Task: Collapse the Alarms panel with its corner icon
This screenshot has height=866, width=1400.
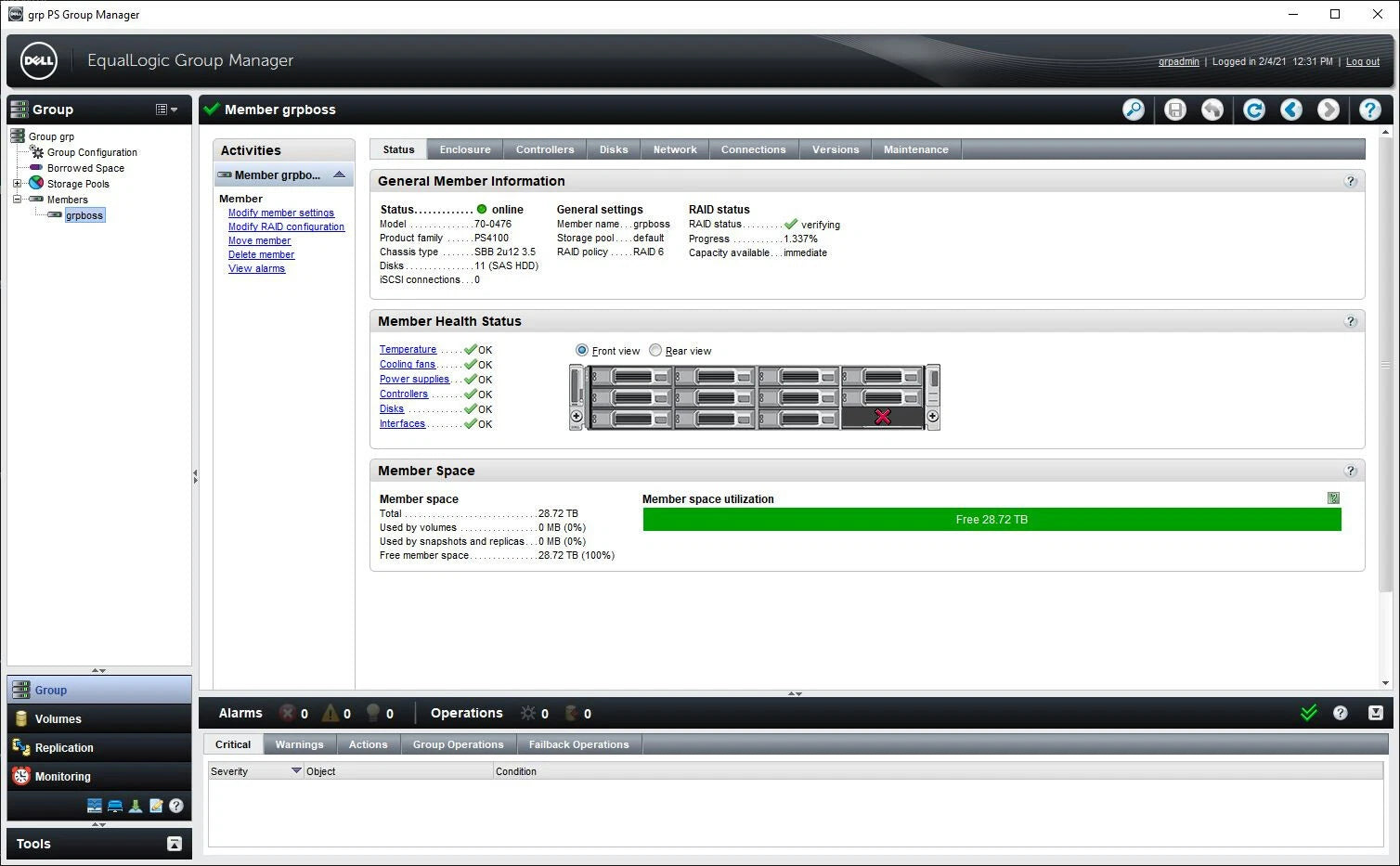Action: (x=1376, y=713)
